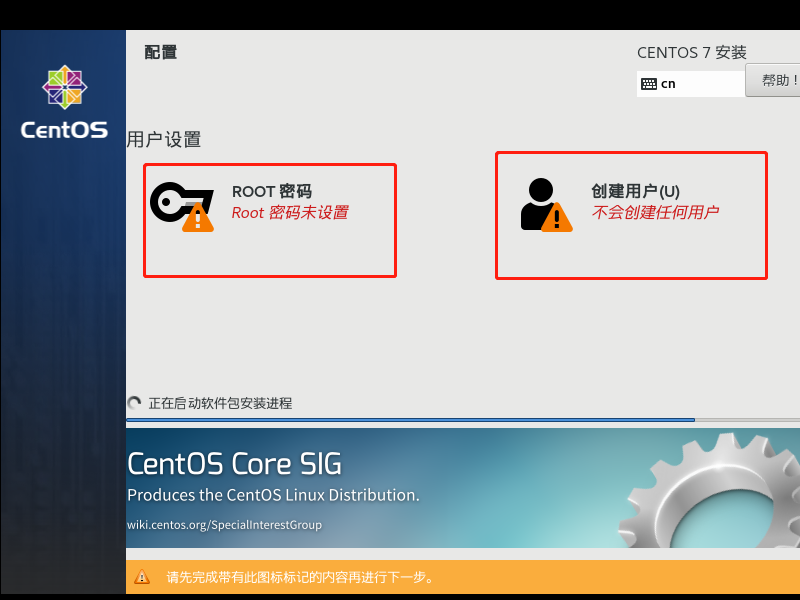800x600 pixels.
Task: Click the user silhouette icon on 创建用户 tile
Action: click(539, 201)
